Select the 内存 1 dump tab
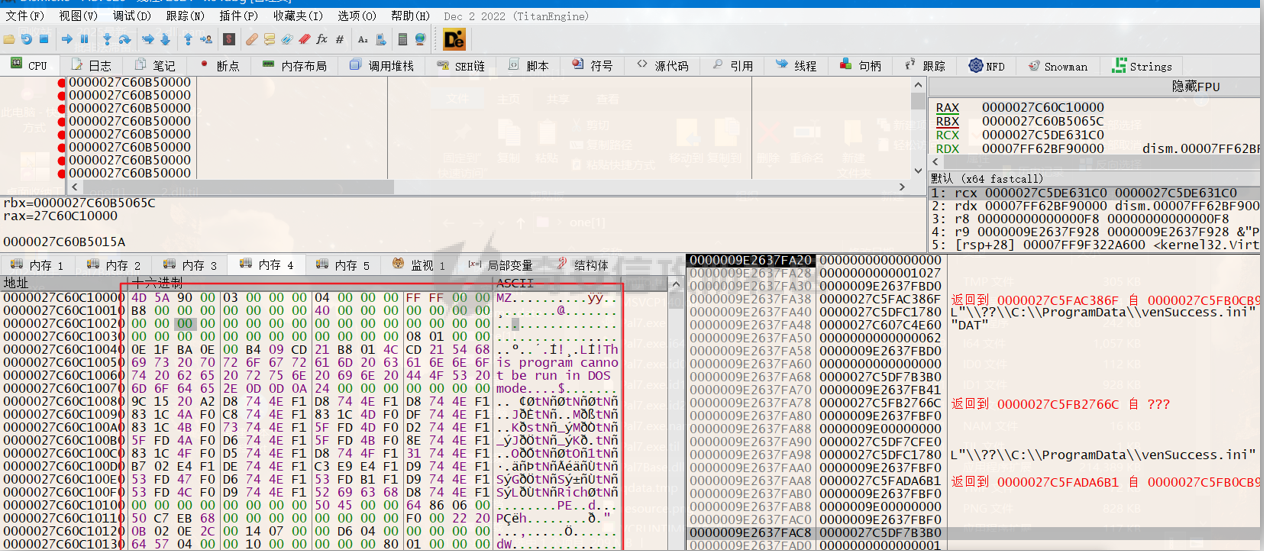1264x551 pixels. click(x=37, y=265)
